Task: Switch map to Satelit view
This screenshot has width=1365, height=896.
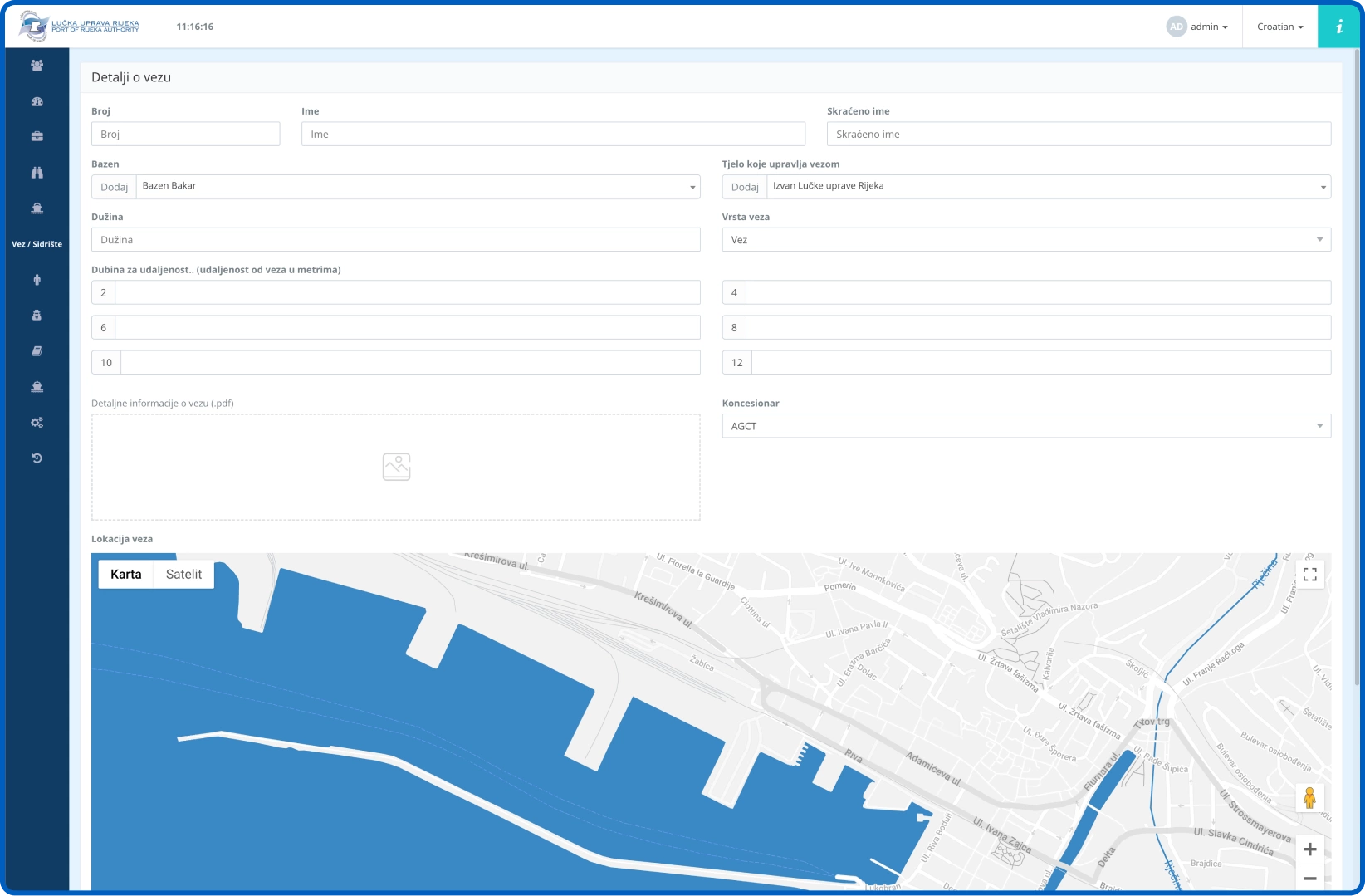Action: (183, 575)
